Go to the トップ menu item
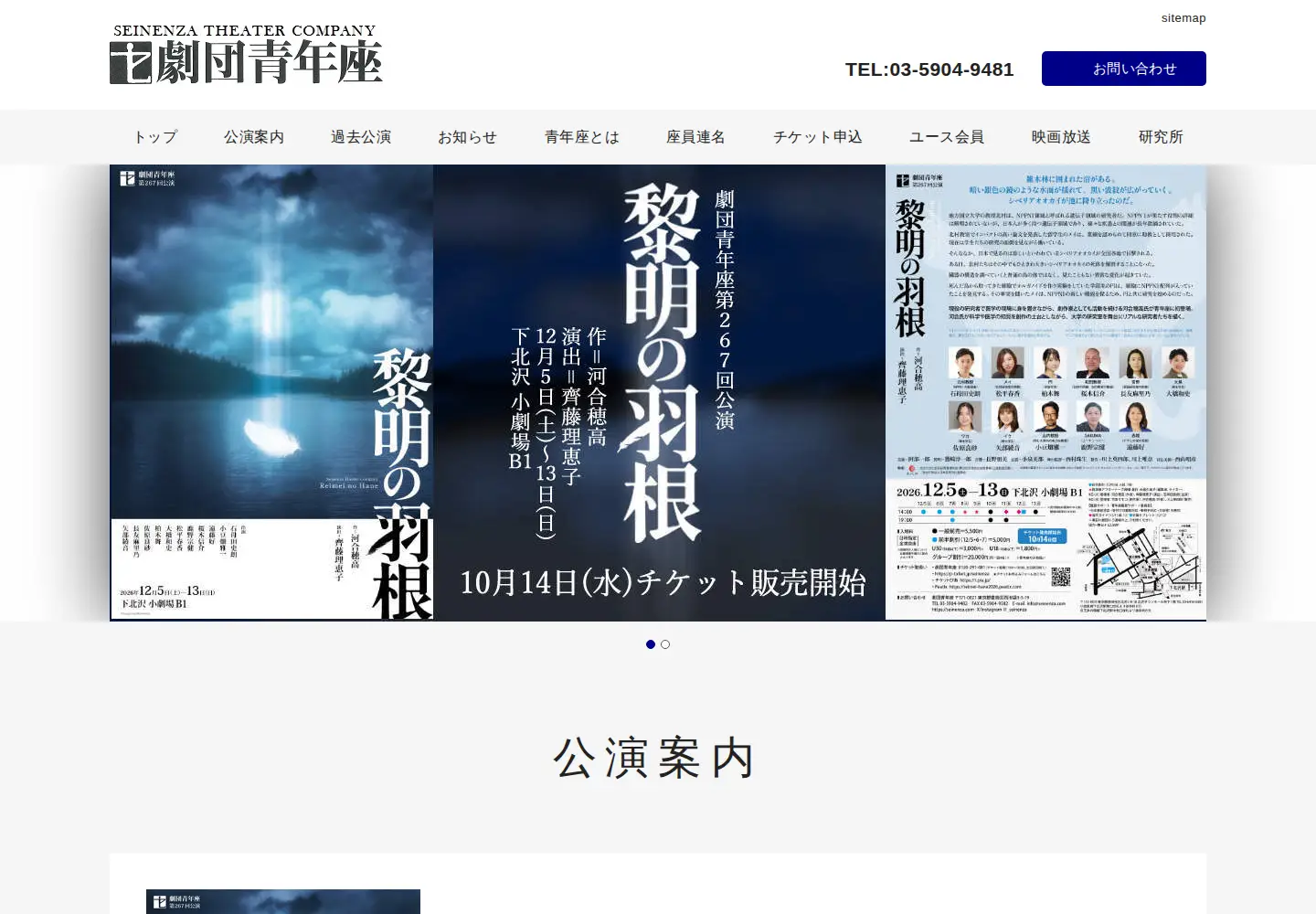This screenshot has width=1316, height=914. click(x=155, y=137)
